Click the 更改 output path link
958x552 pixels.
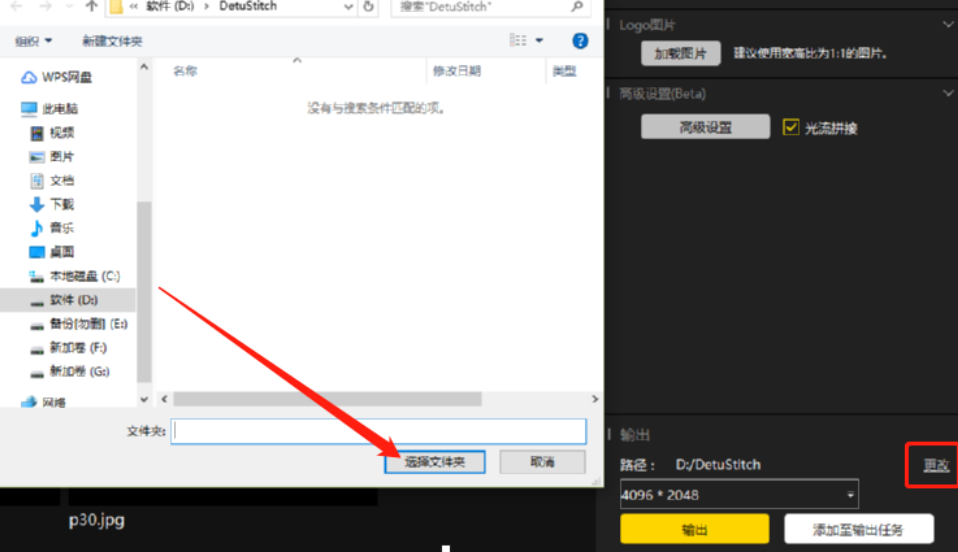pos(935,465)
